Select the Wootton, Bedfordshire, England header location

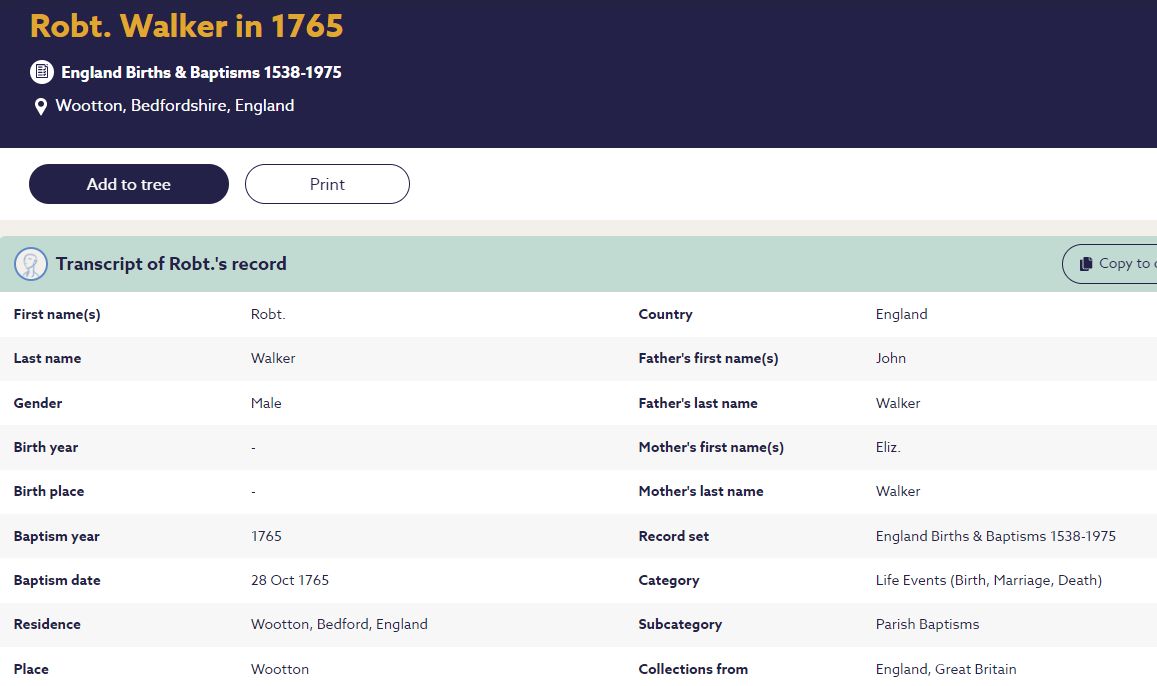click(175, 106)
